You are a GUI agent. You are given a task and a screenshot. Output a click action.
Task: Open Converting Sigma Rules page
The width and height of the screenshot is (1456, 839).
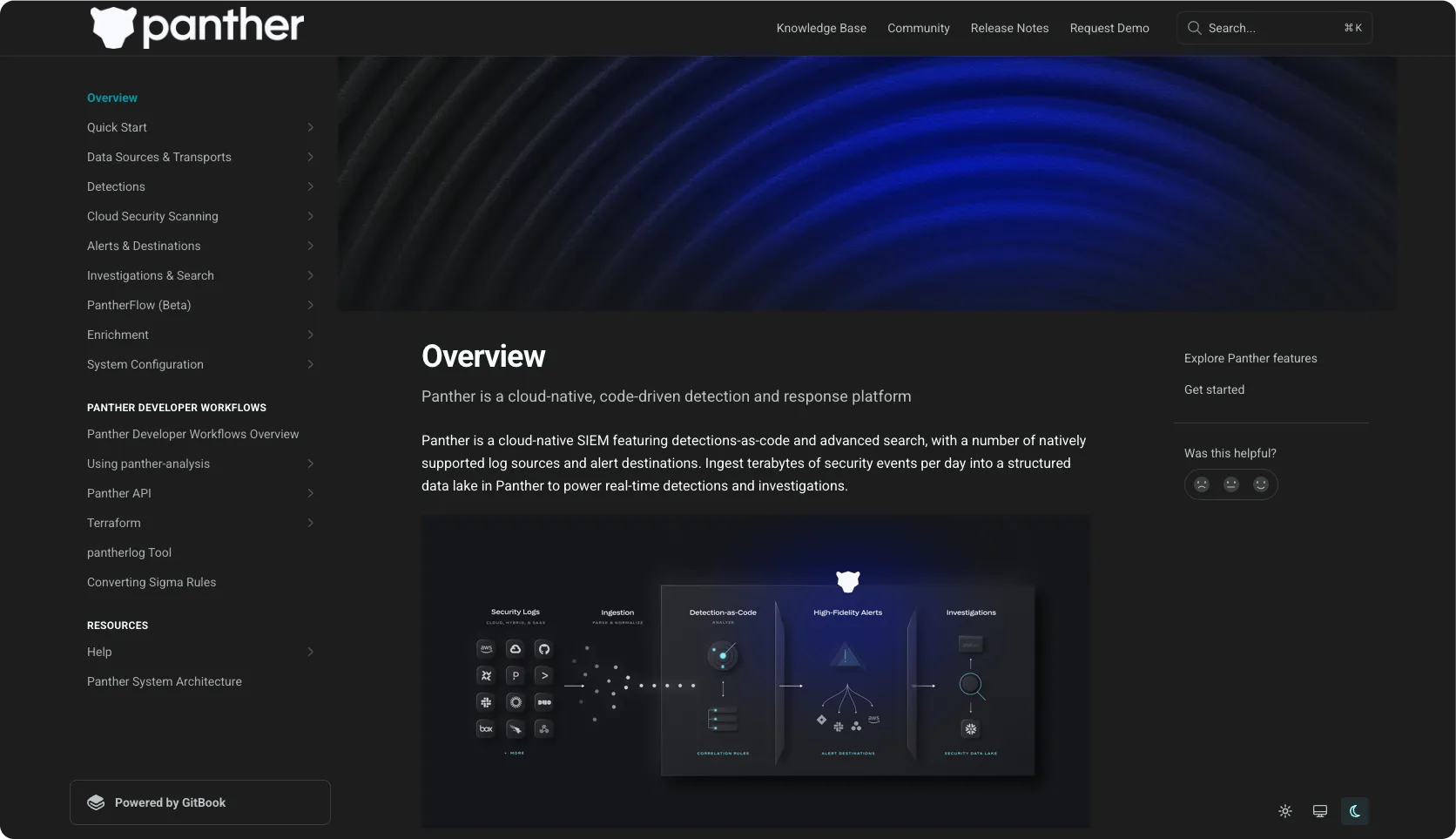coord(152,582)
